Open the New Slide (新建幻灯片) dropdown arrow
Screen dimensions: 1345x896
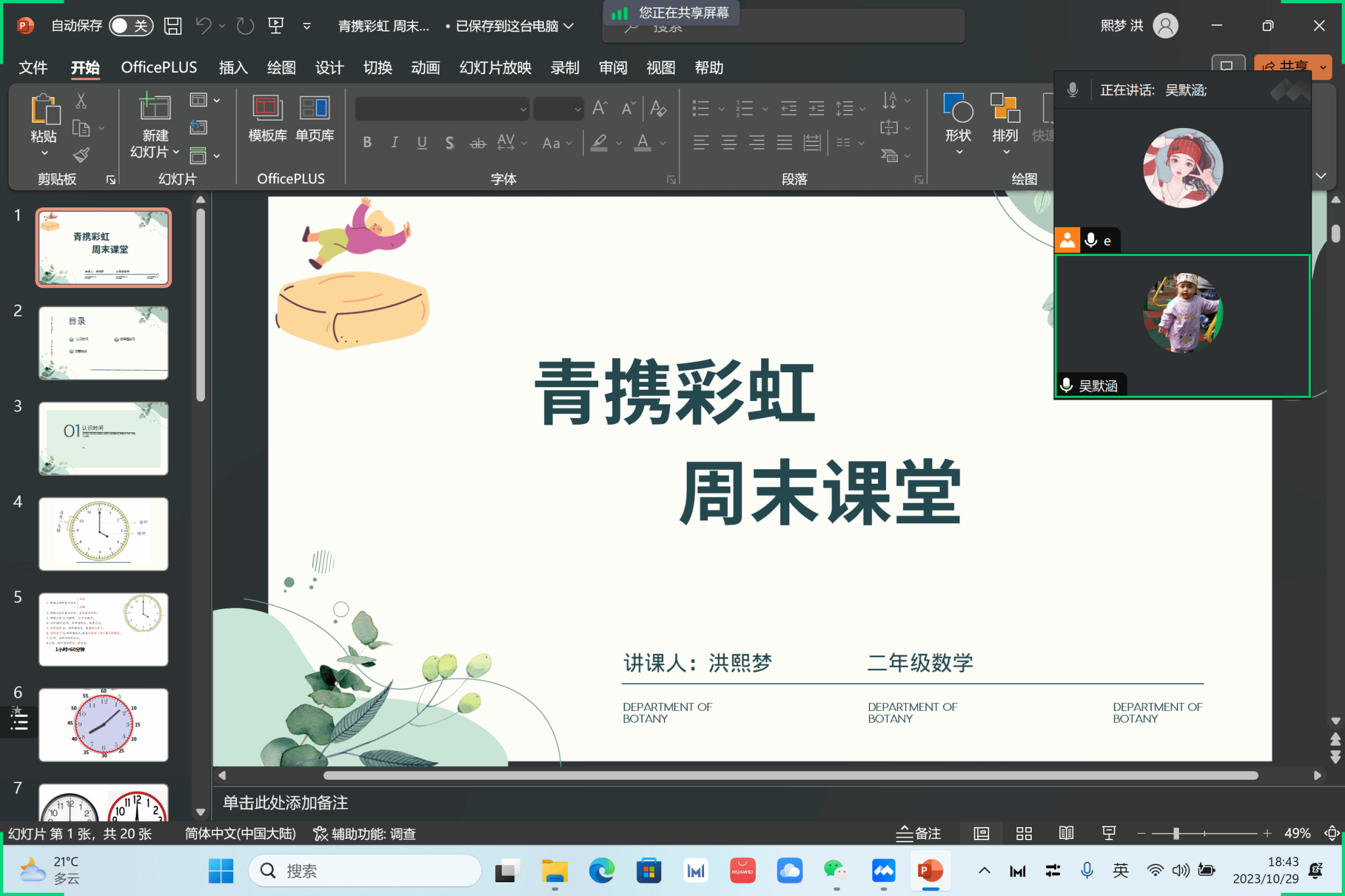coord(176,152)
